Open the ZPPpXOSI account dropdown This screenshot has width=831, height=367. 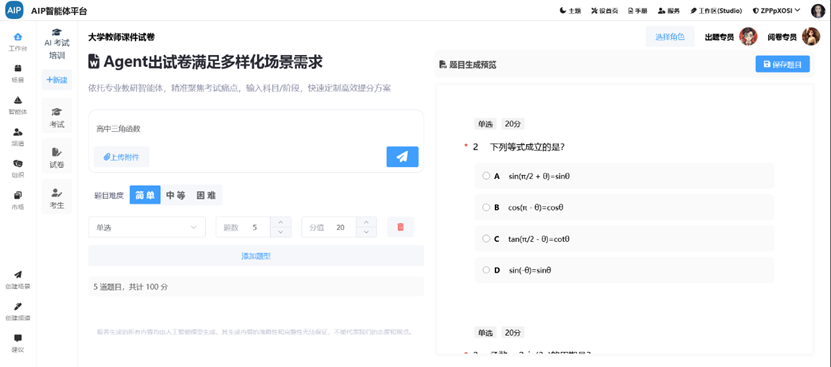pyautogui.click(x=776, y=11)
